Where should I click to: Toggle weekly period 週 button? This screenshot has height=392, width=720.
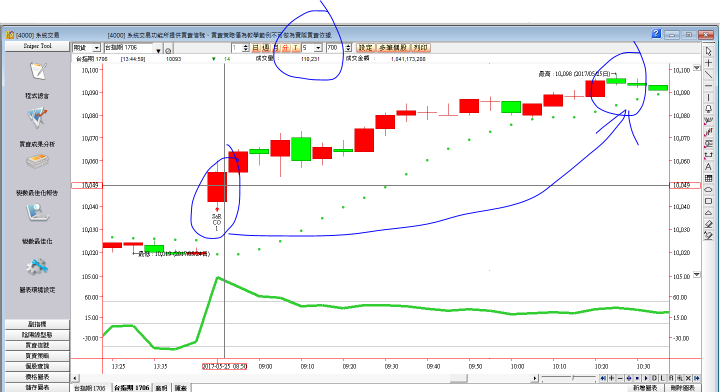pos(266,48)
